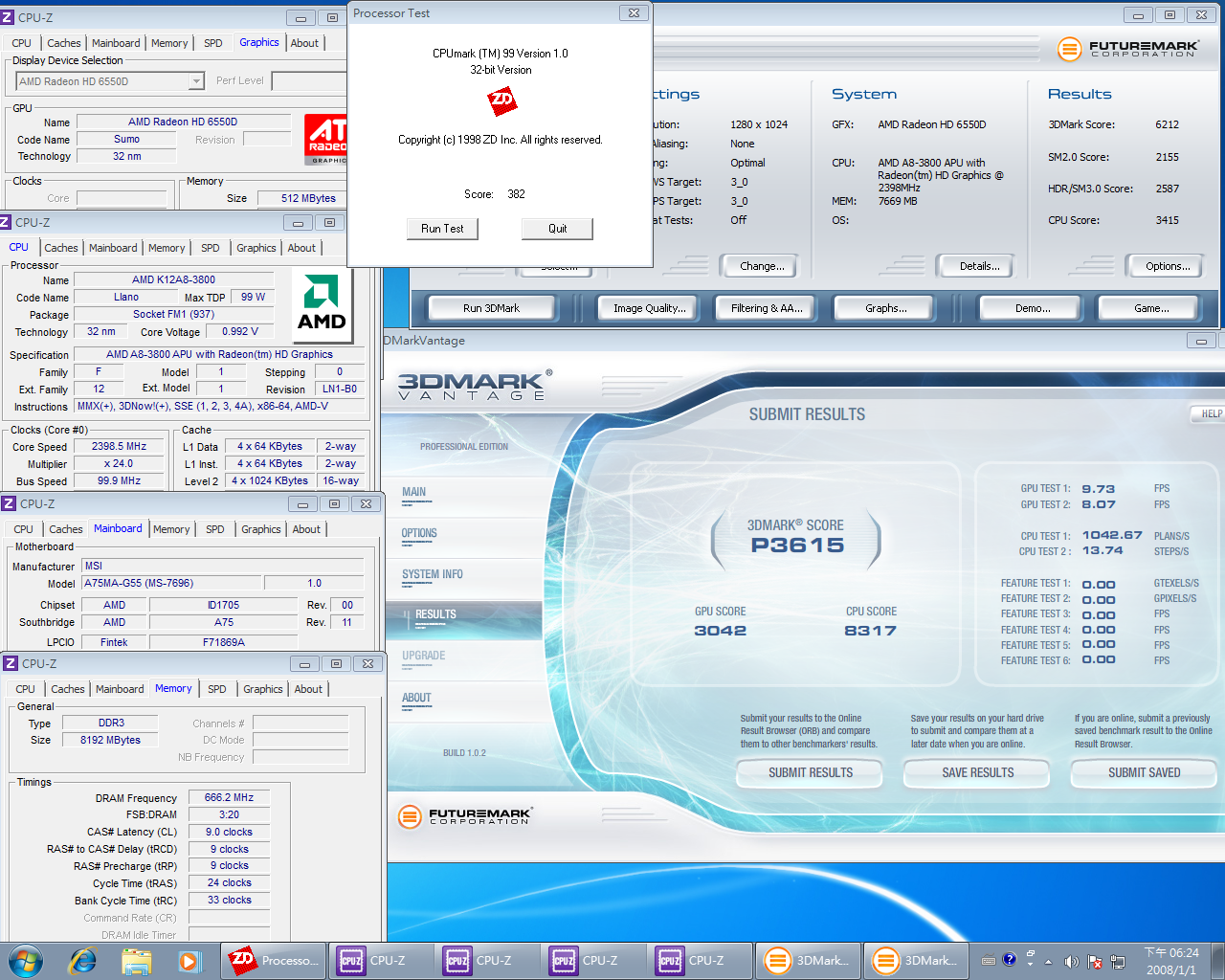The width and height of the screenshot is (1225, 980).
Task: Select the Caches tab in CPU-Z CPU window
Action: (61, 248)
